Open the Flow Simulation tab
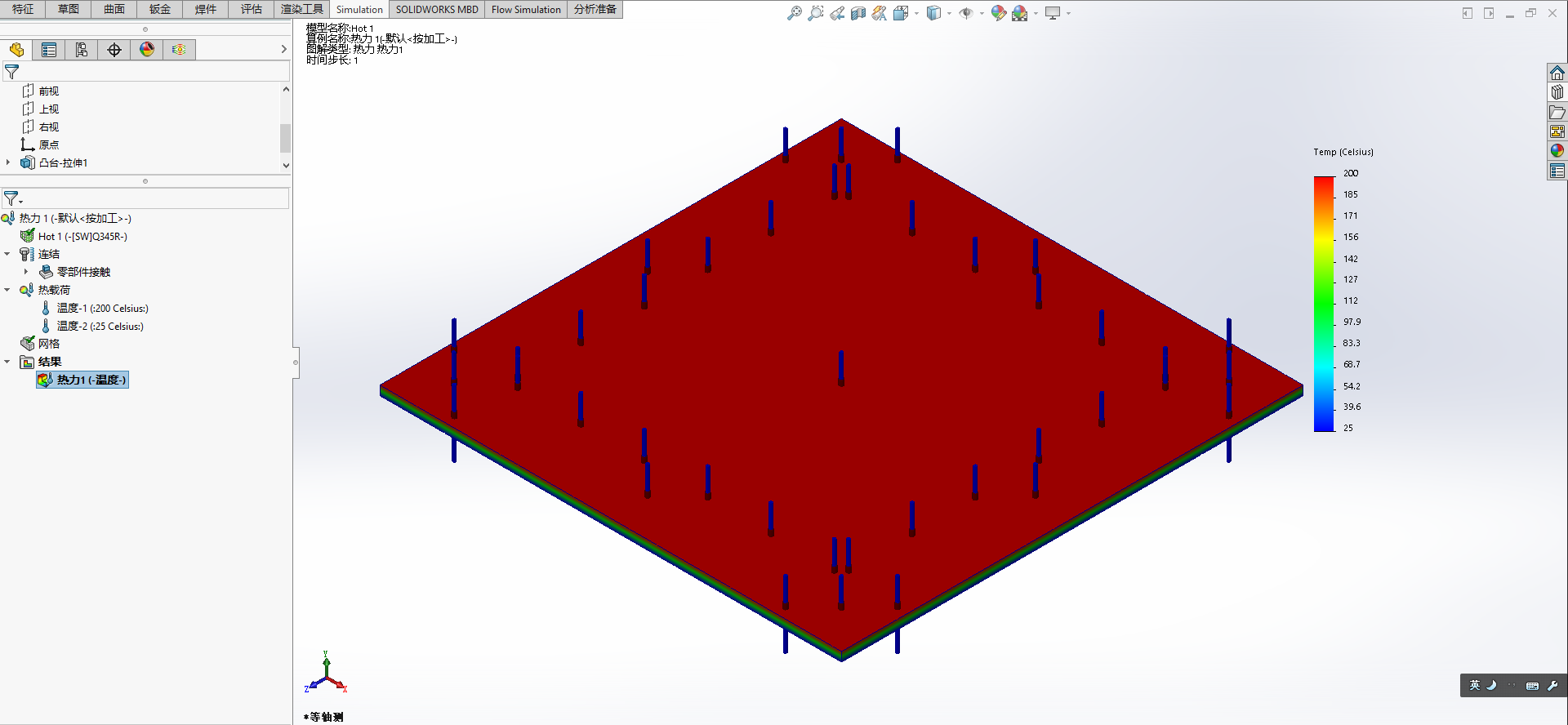 pyautogui.click(x=526, y=9)
